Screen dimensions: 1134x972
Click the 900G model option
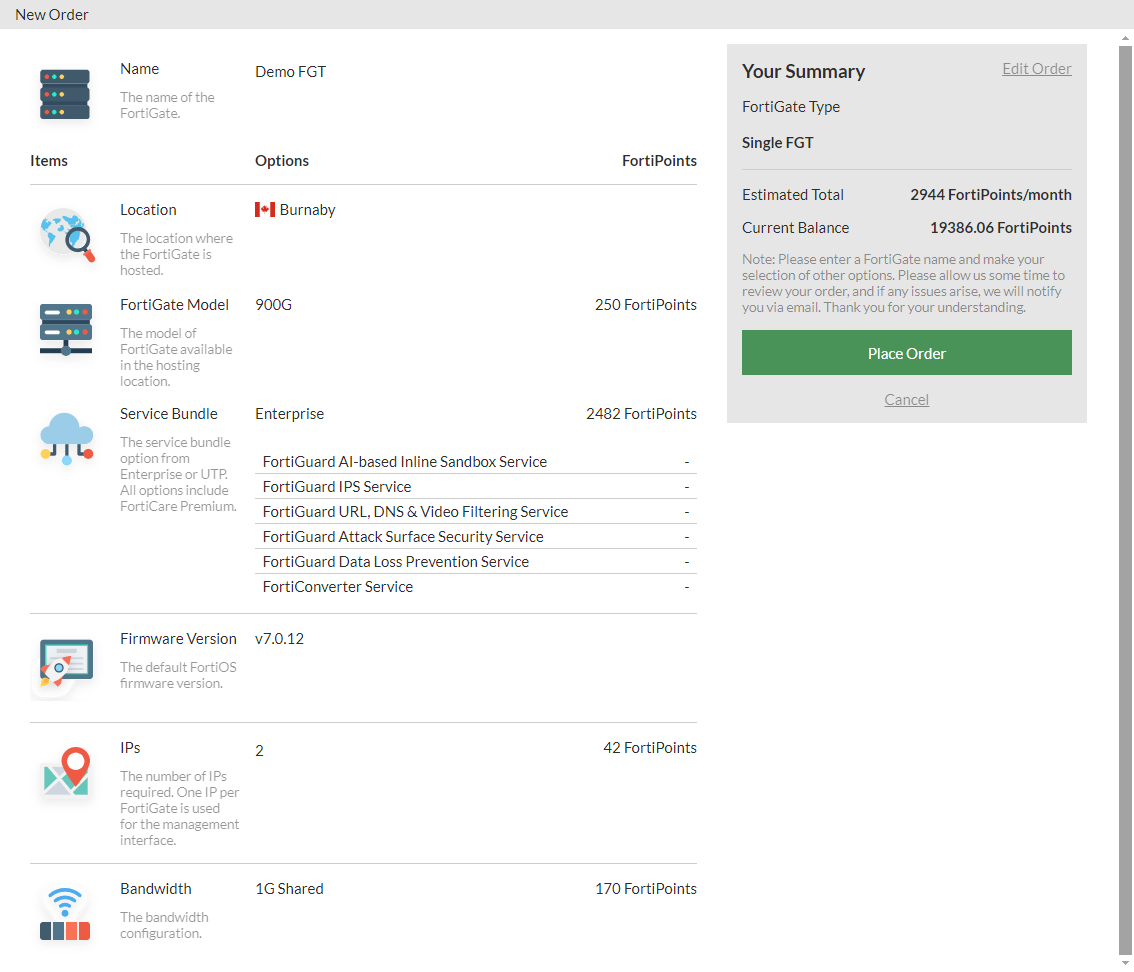point(273,304)
